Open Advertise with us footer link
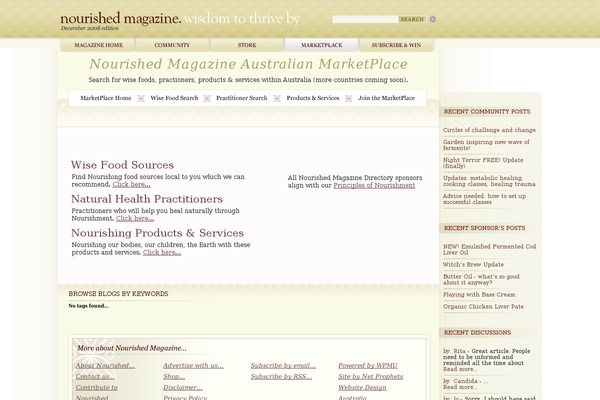This screenshot has height=400, width=600. (193, 366)
